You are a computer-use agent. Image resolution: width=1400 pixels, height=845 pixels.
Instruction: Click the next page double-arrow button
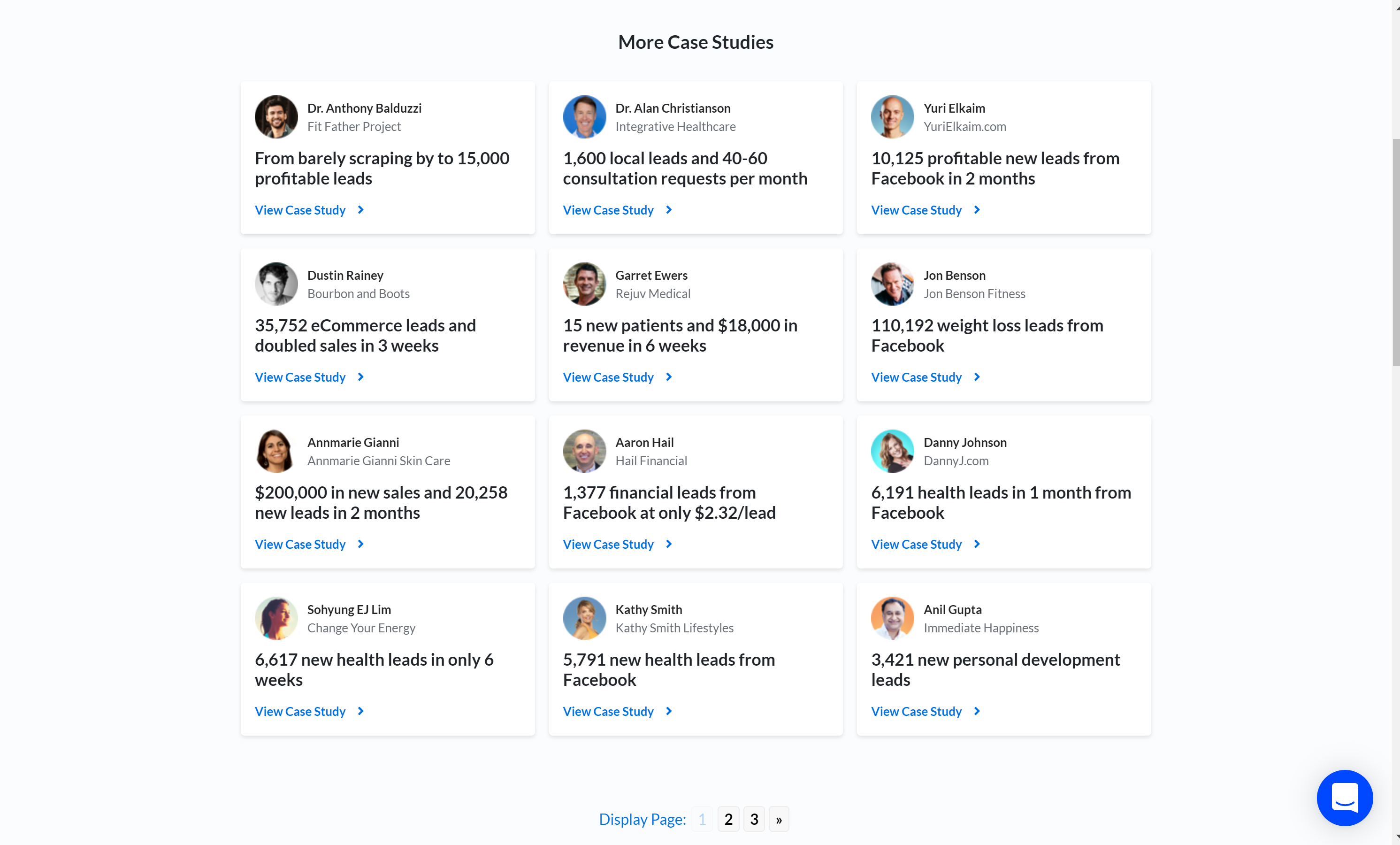click(779, 819)
